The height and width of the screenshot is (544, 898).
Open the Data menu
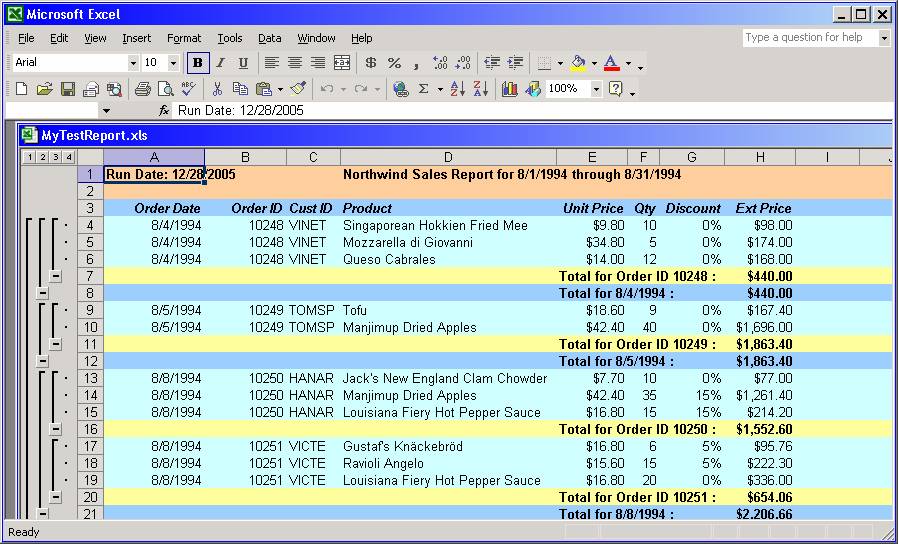click(269, 38)
